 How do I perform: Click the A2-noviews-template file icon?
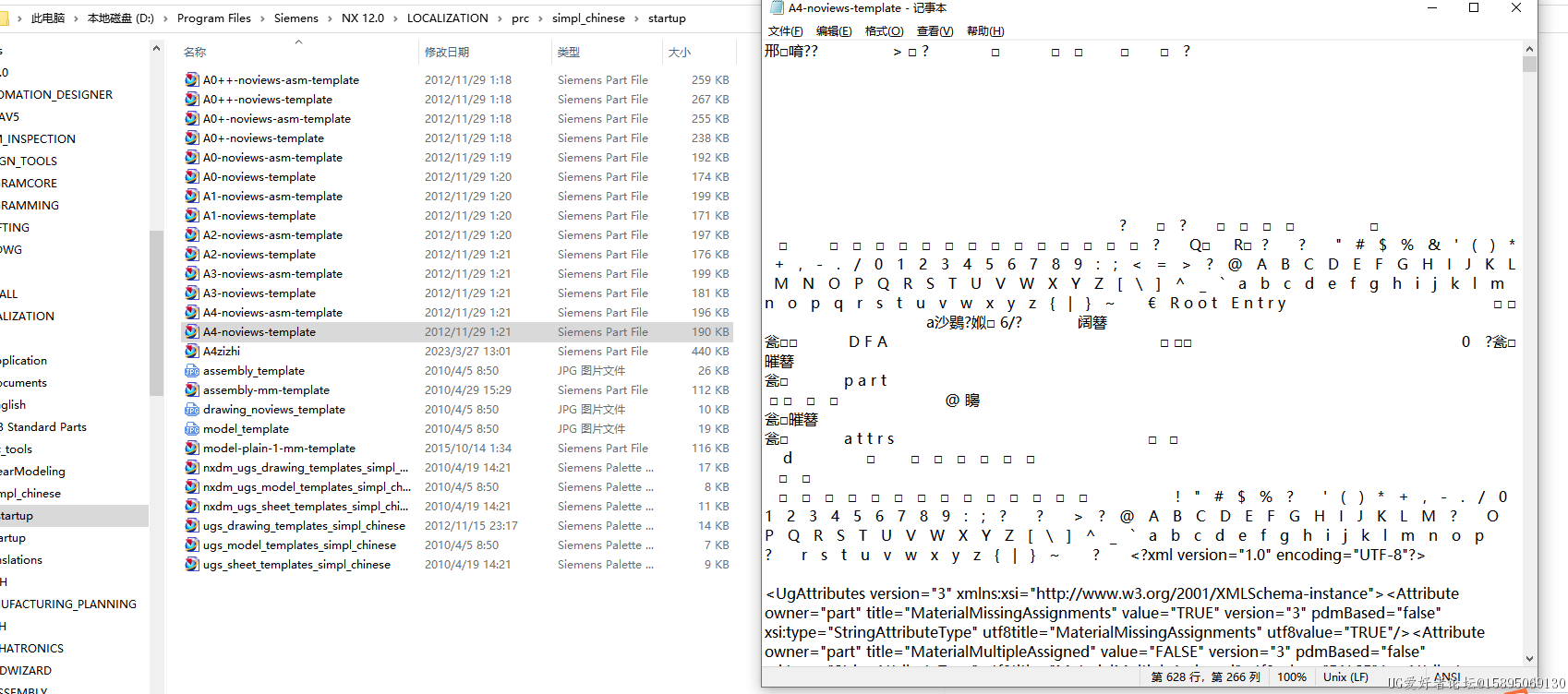point(192,254)
